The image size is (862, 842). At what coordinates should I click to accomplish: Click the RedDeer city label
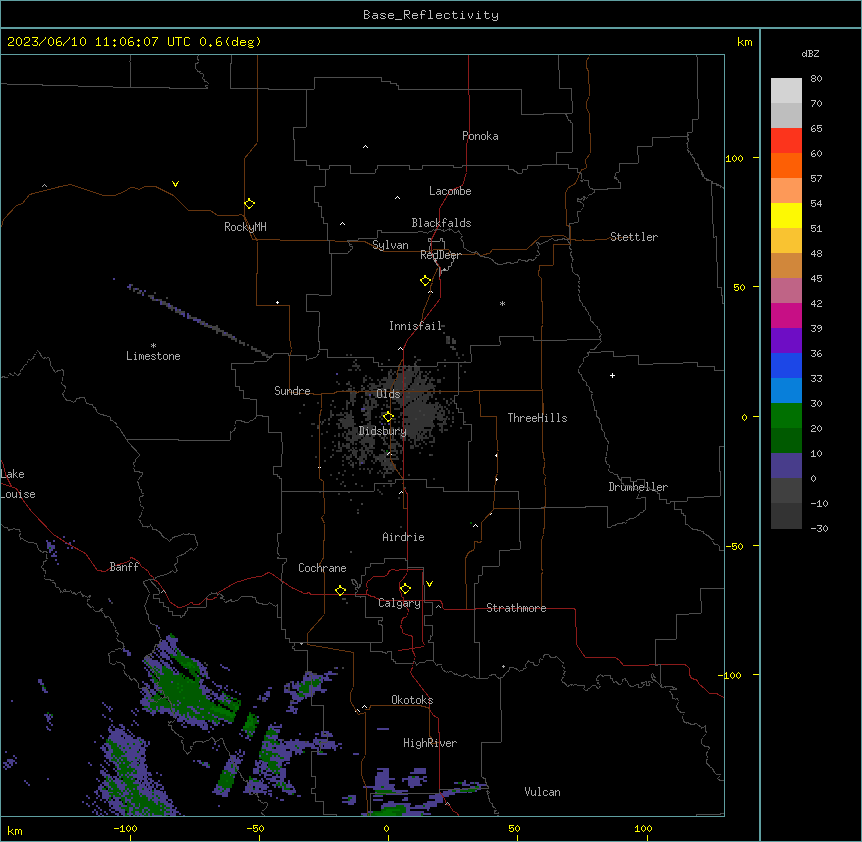click(440, 255)
